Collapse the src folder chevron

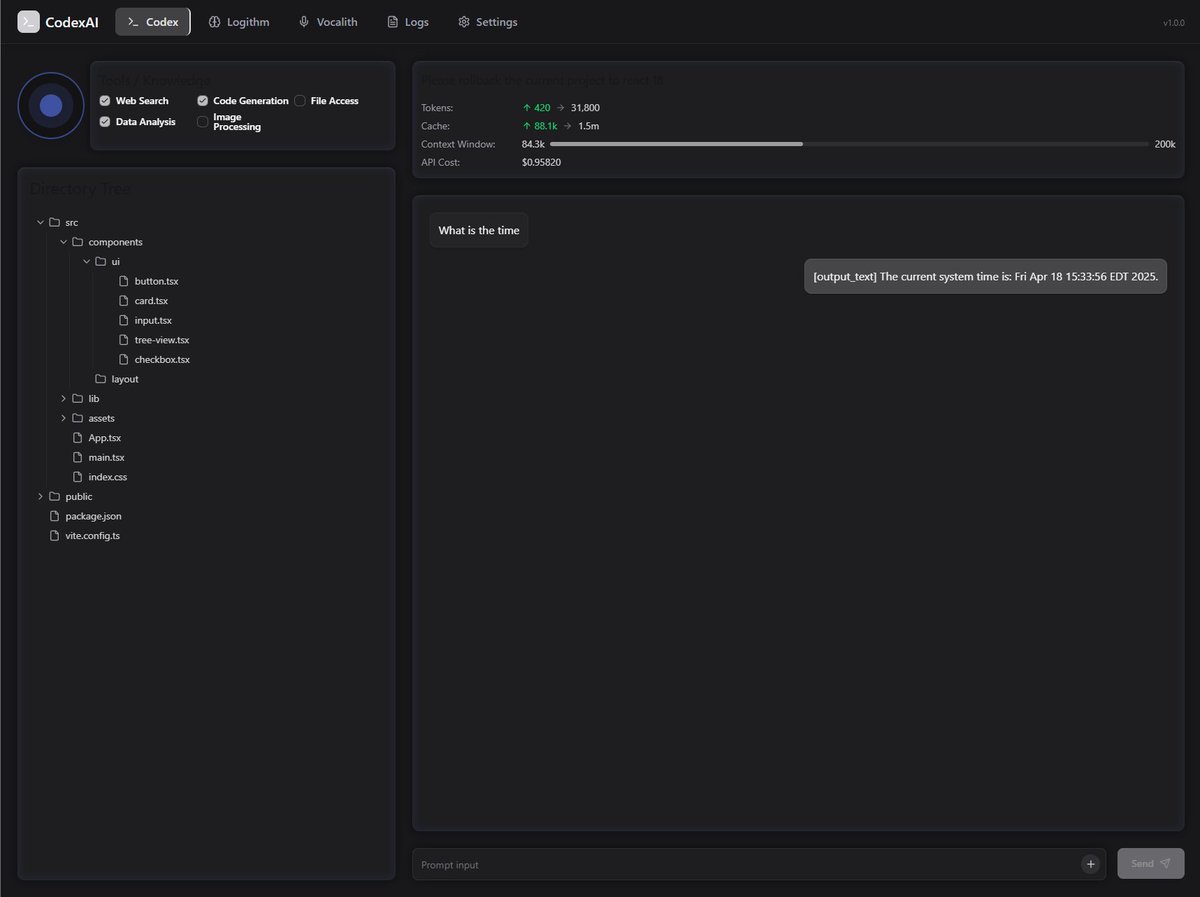[x=40, y=222]
